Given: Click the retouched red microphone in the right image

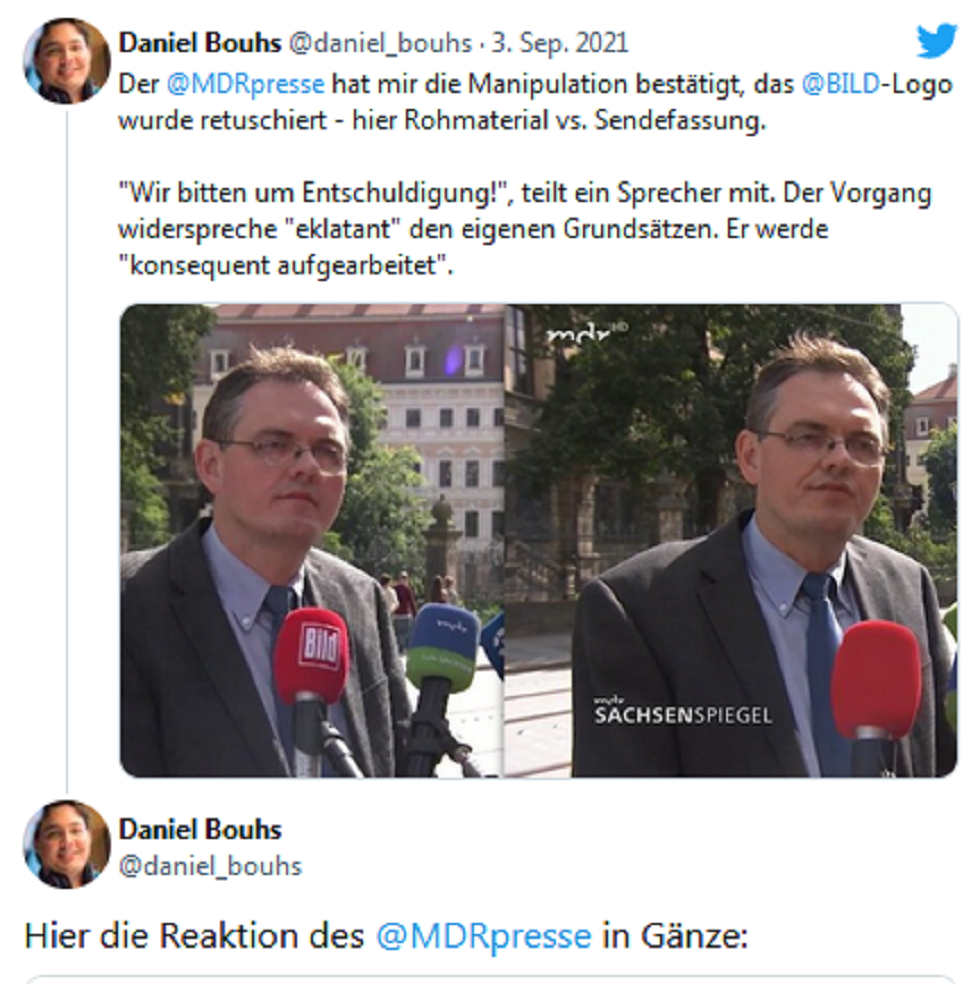Looking at the screenshot, I should click(876, 679).
